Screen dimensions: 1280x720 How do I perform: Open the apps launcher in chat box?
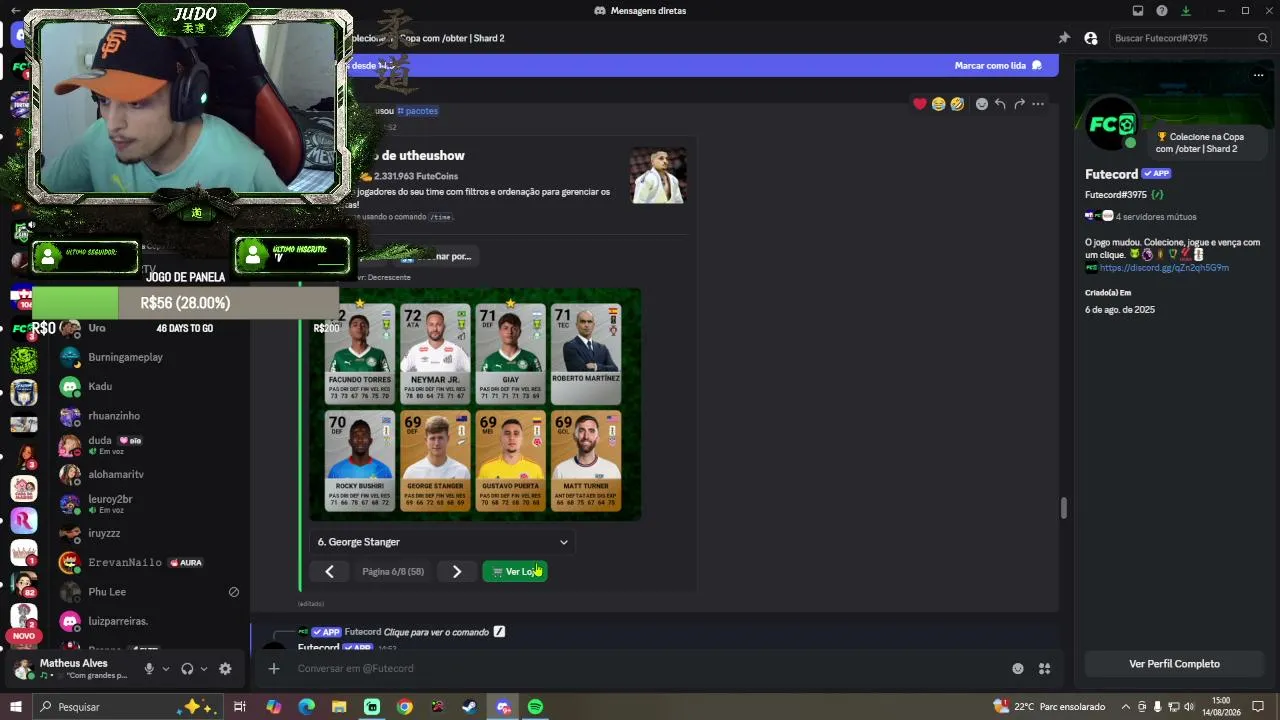[x=1044, y=668]
